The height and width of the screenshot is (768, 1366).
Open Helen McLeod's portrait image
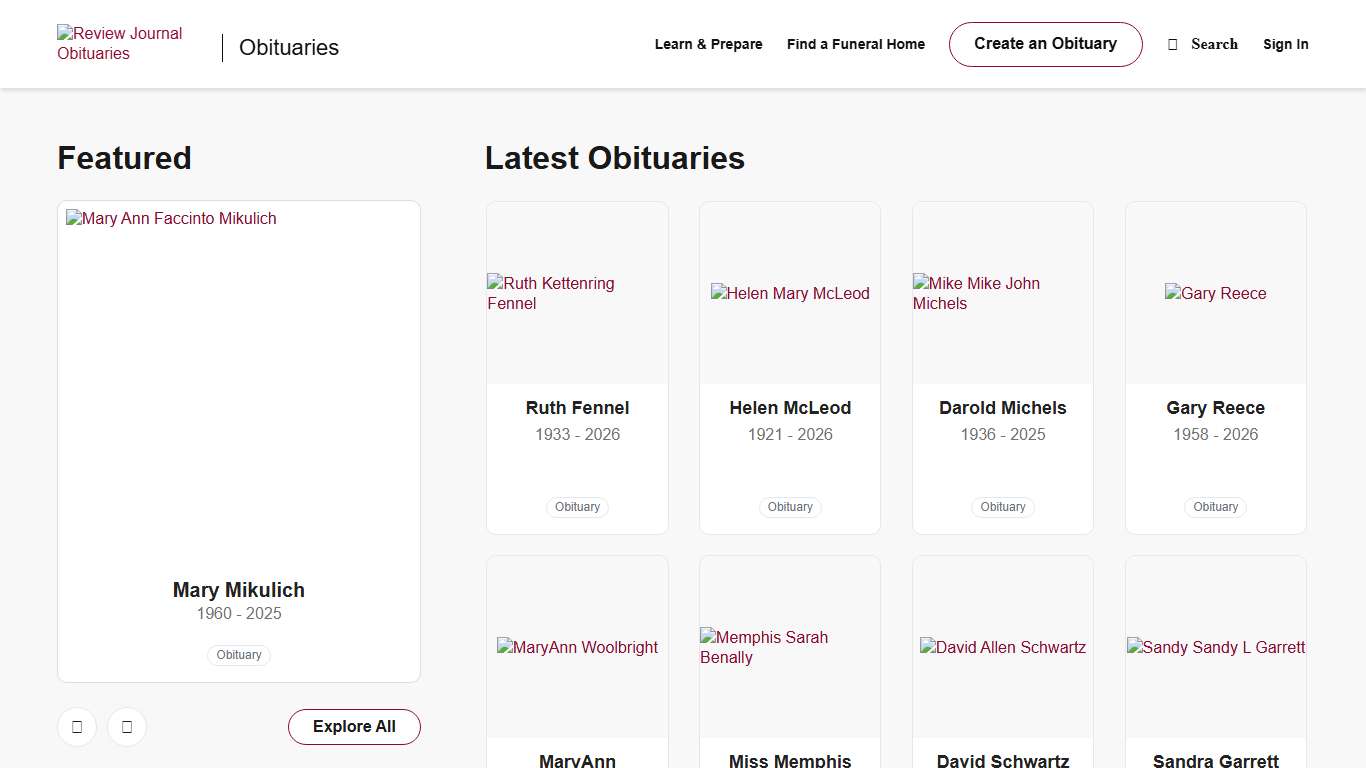click(x=790, y=293)
